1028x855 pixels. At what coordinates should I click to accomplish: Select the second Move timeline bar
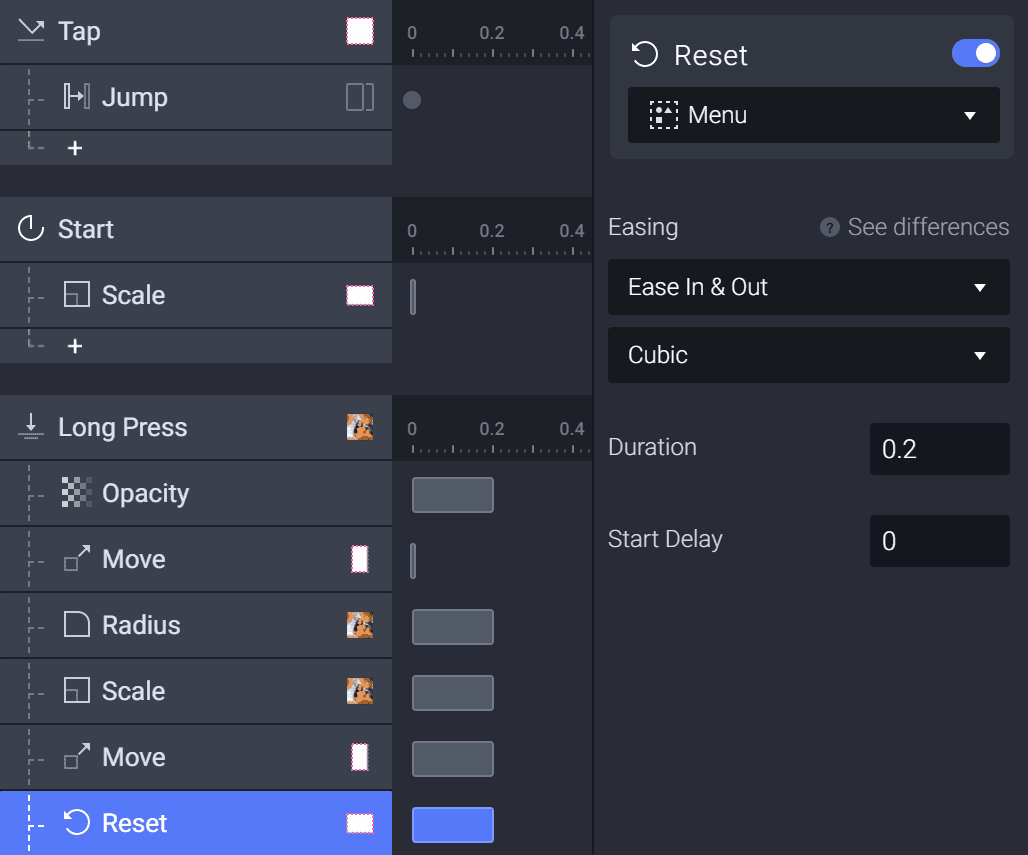pos(453,759)
